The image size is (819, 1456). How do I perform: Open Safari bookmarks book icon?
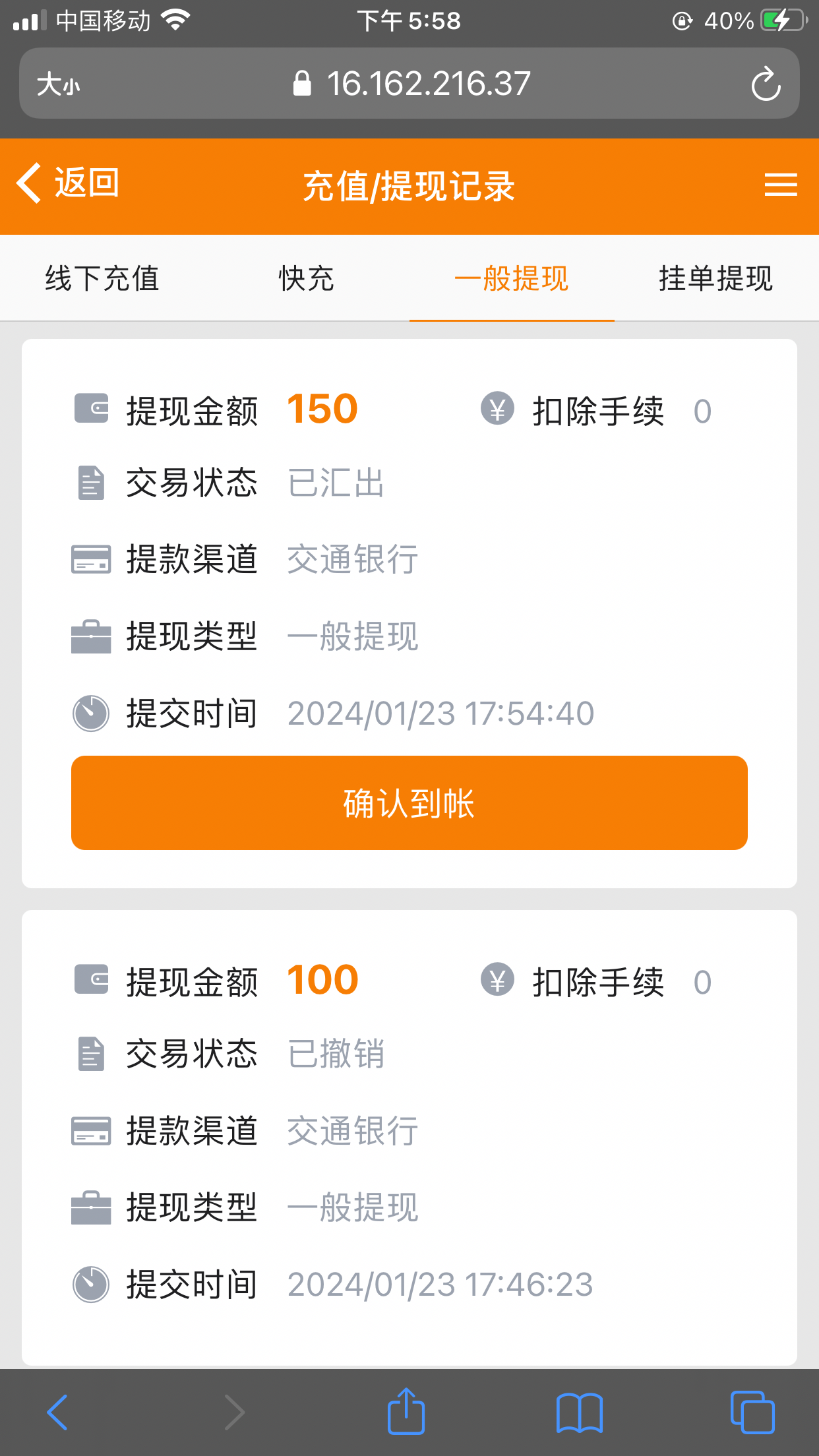pos(579,1412)
